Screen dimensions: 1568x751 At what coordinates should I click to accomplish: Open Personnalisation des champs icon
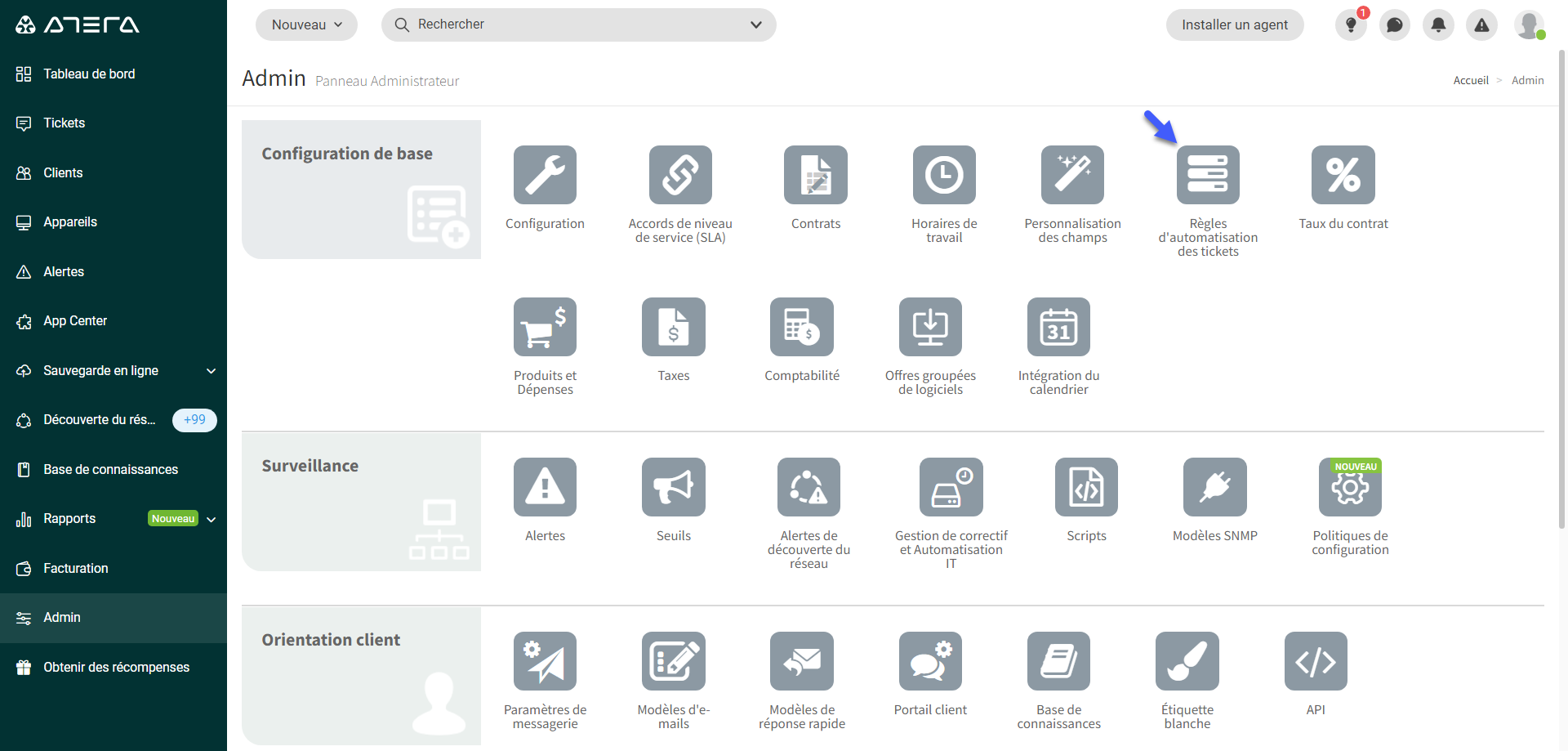(1072, 175)
